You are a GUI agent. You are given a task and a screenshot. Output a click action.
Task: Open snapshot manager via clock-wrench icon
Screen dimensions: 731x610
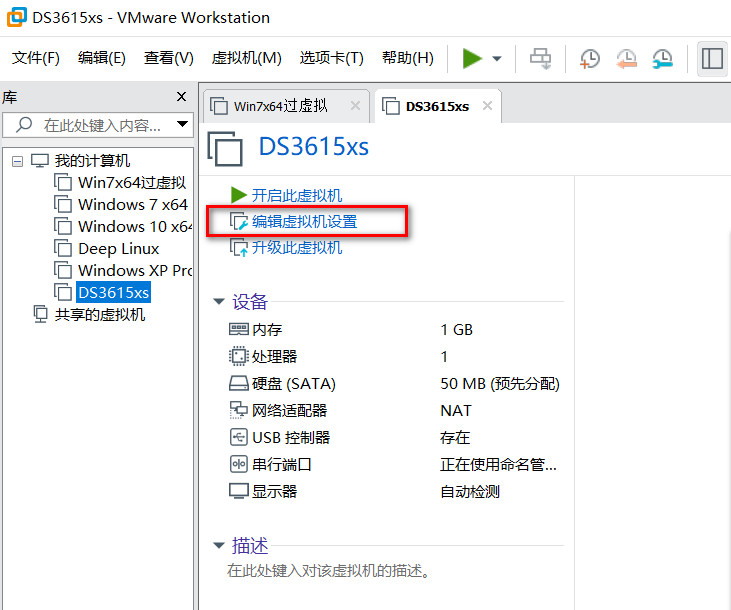pos(662,59)
